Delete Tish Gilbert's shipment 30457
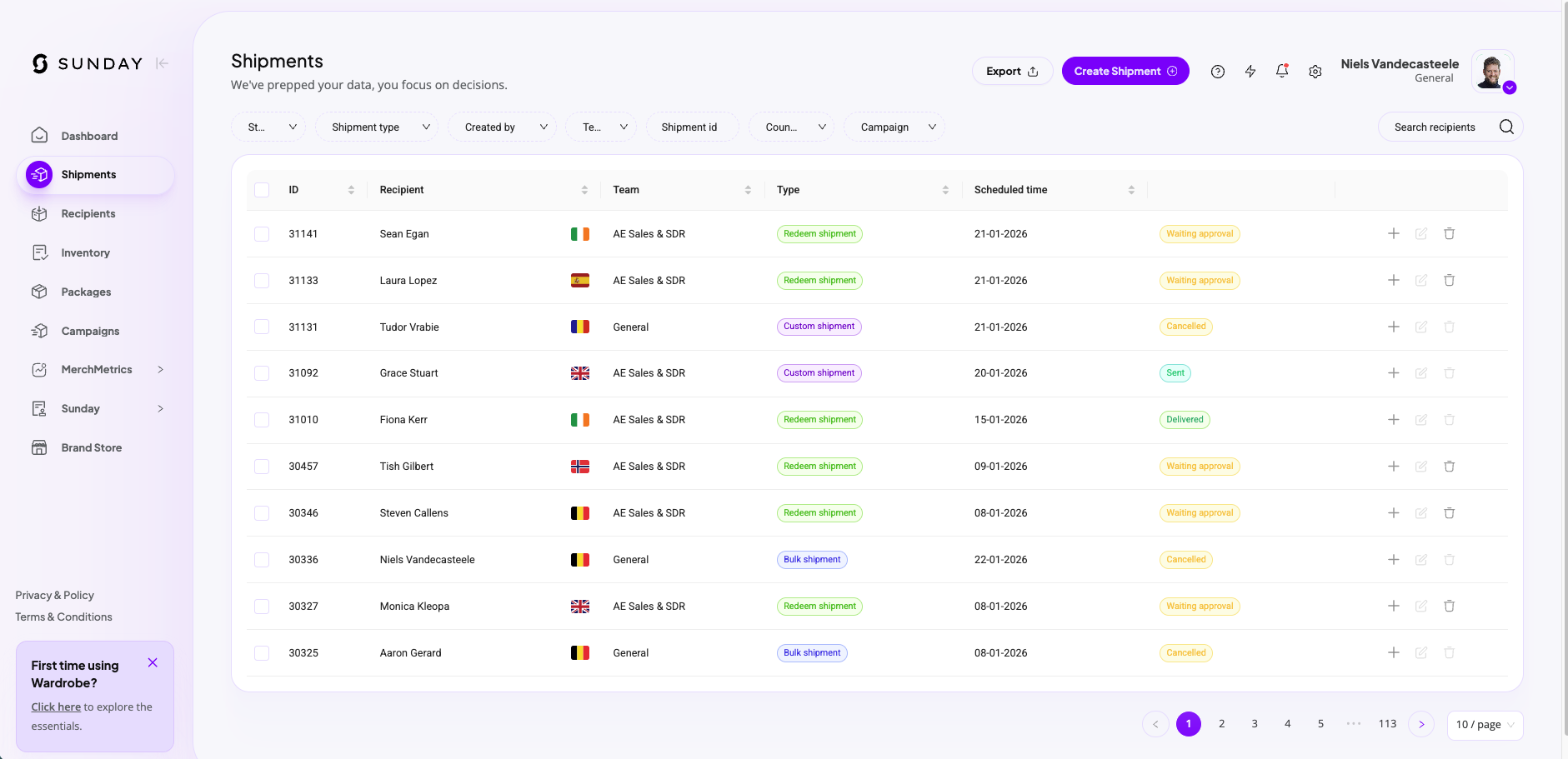This screenshot has width=1568, height=759. tap(1450, 467)
